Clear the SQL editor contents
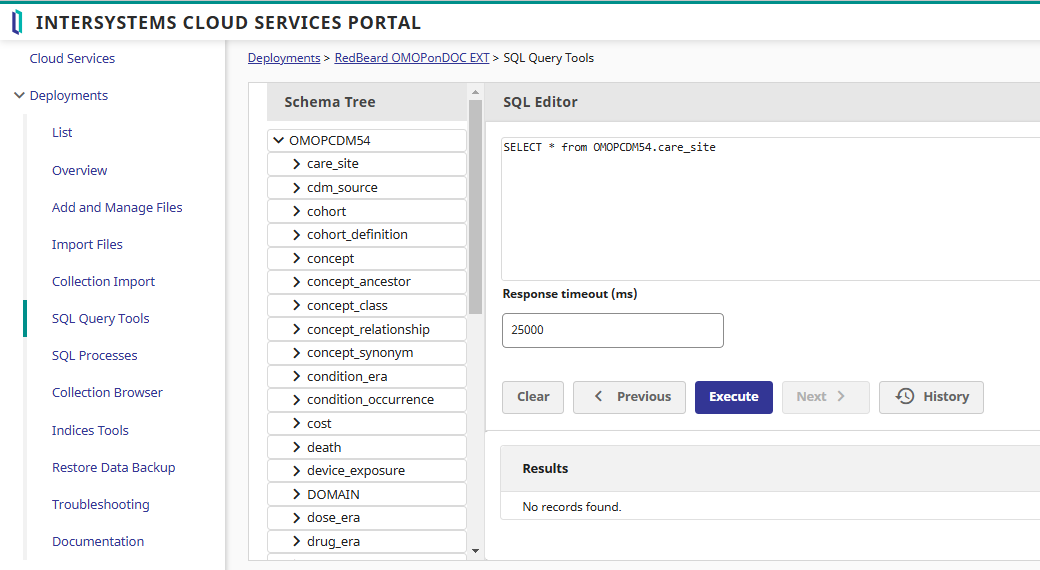Viewport: 1040px width, 570px height. (x=533, y=397)
